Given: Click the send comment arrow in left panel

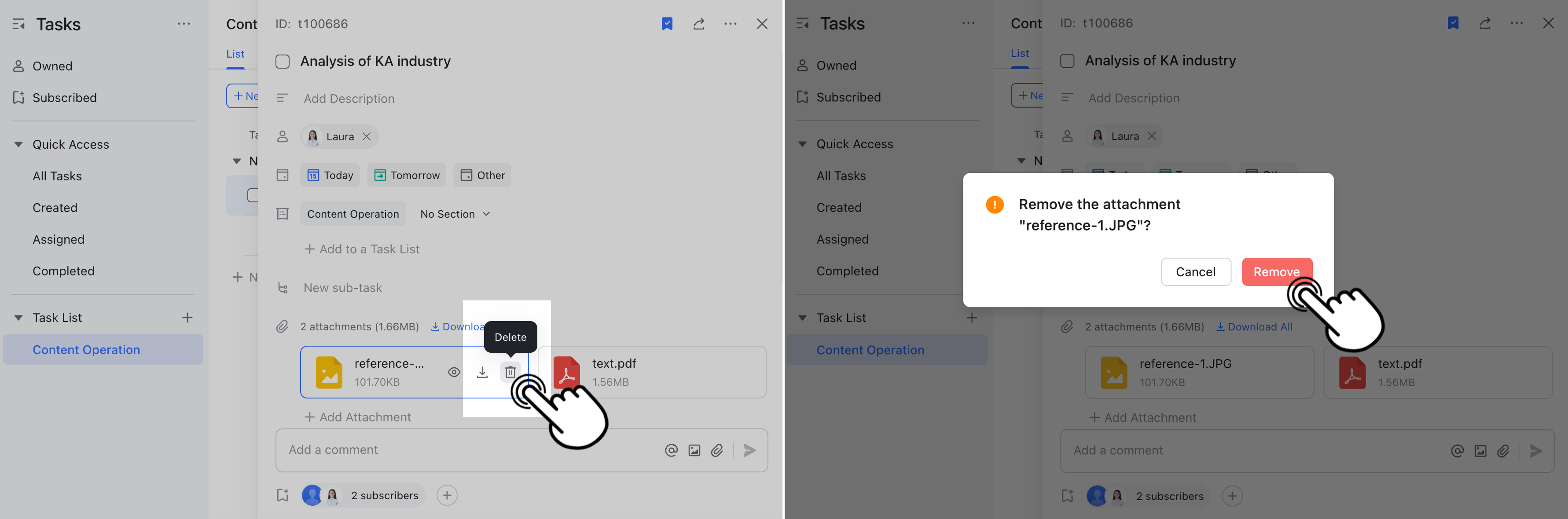Looking at the screenshot, I should click(750, 450).
